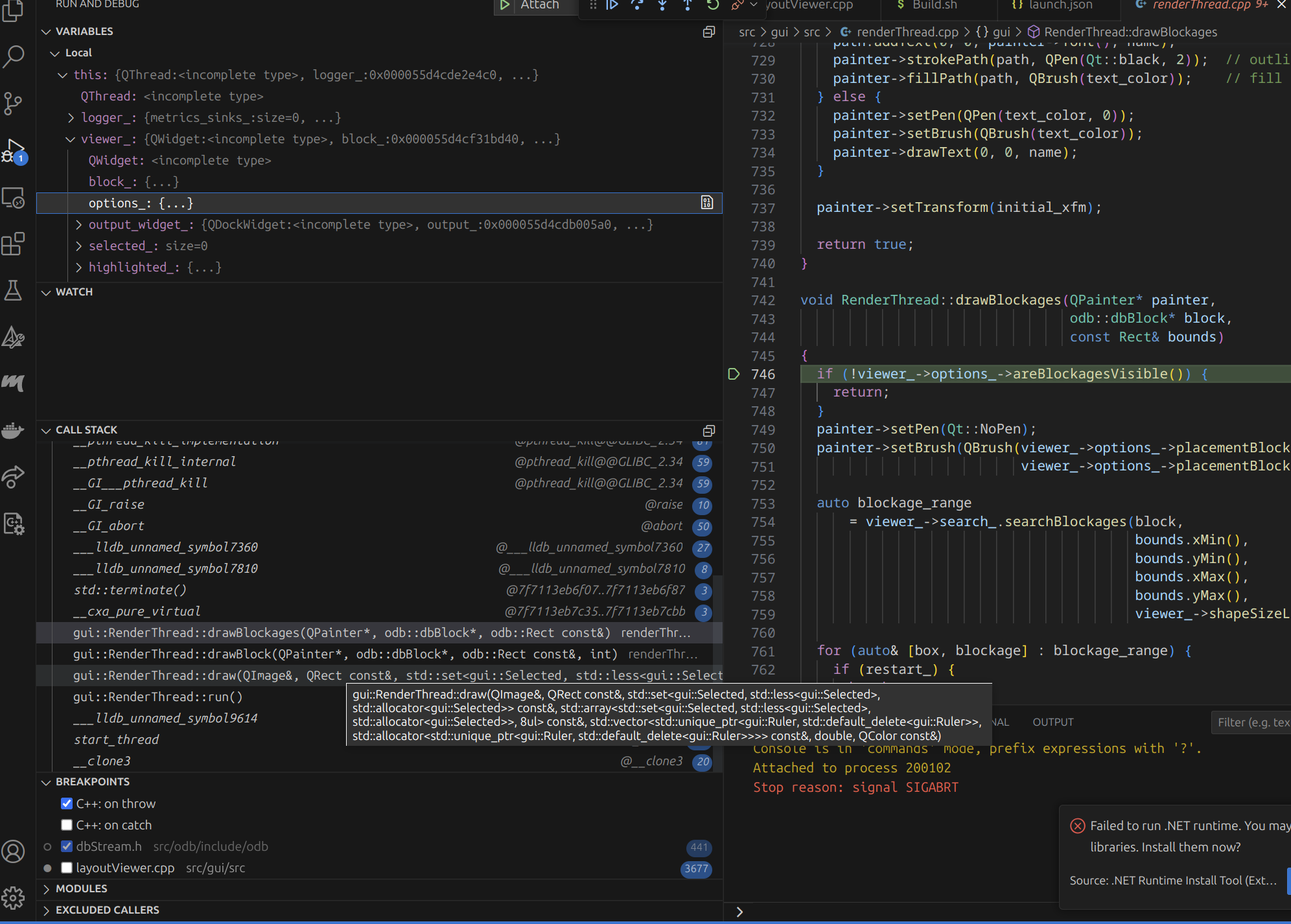Click Step Over in the debug toolbar
The width and height of the screenshot is (1291, 924).
[637, 5]
